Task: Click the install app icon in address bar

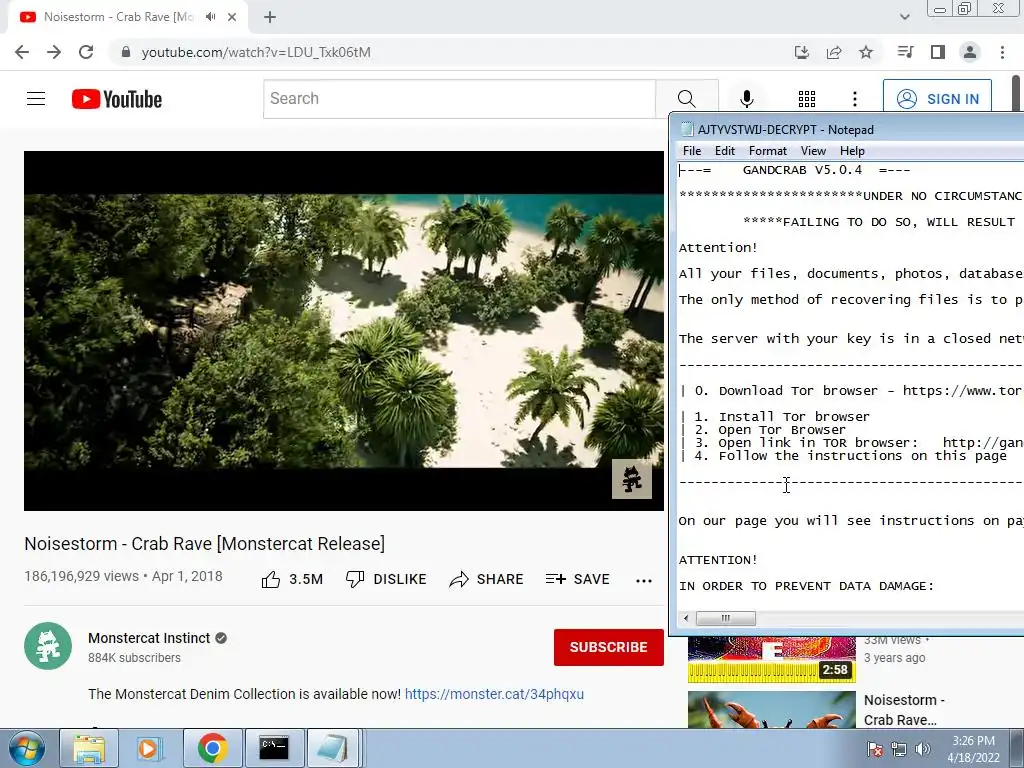Action: point(802,52)
